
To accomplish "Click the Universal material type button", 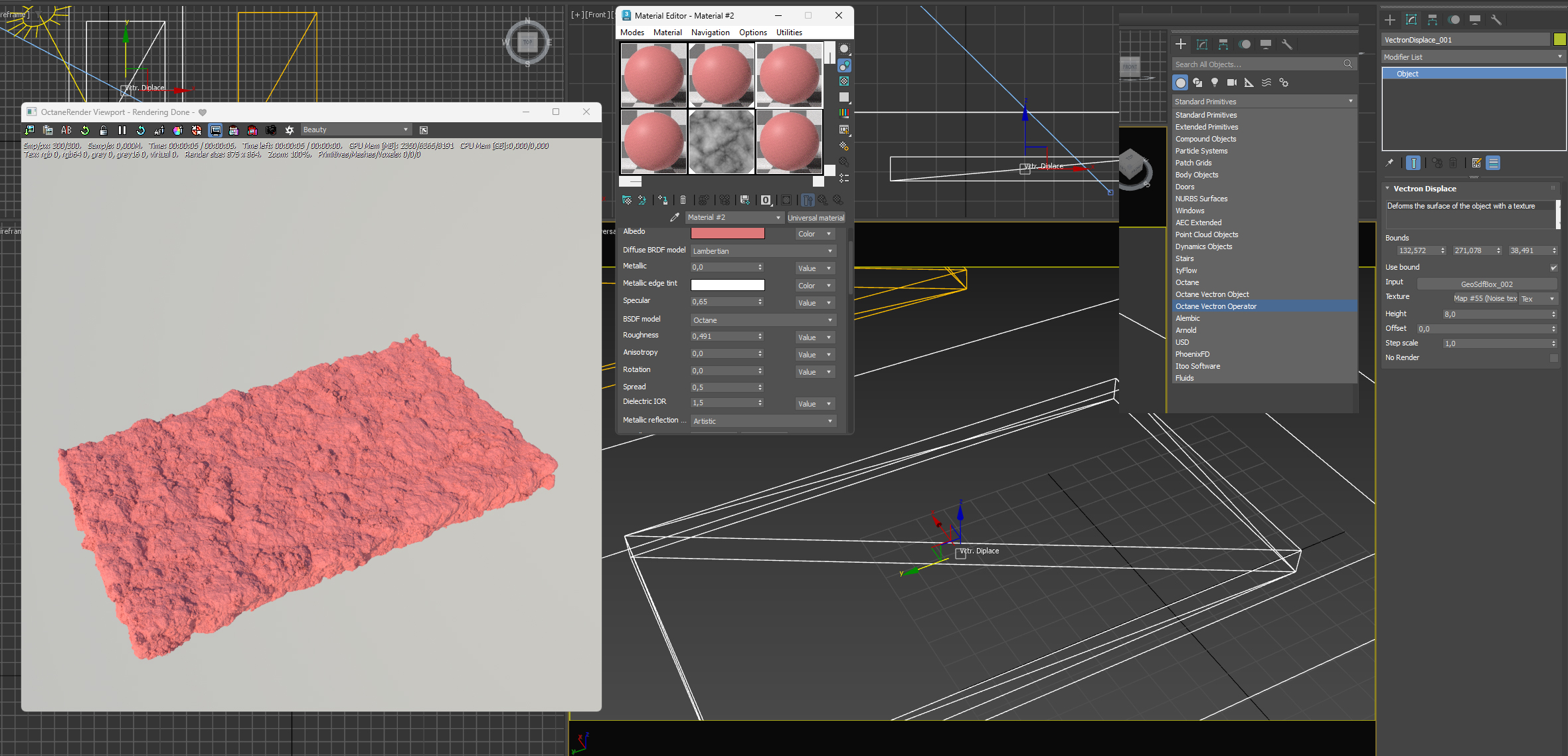I will click(816, 218).
